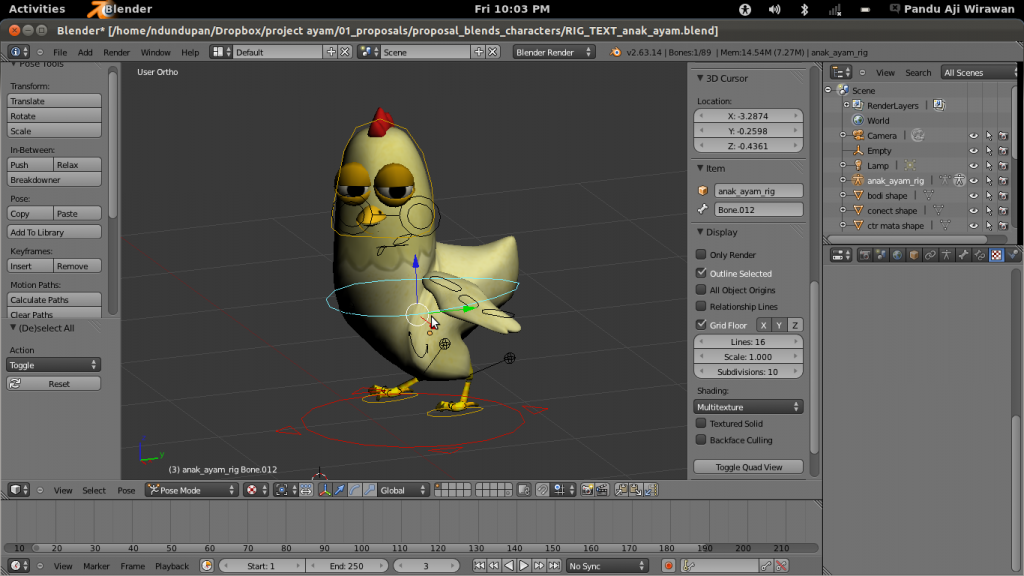Click the copy pose icon in 3D header
The height and width of the screenshot is (576, 1024).
point(620,490)
